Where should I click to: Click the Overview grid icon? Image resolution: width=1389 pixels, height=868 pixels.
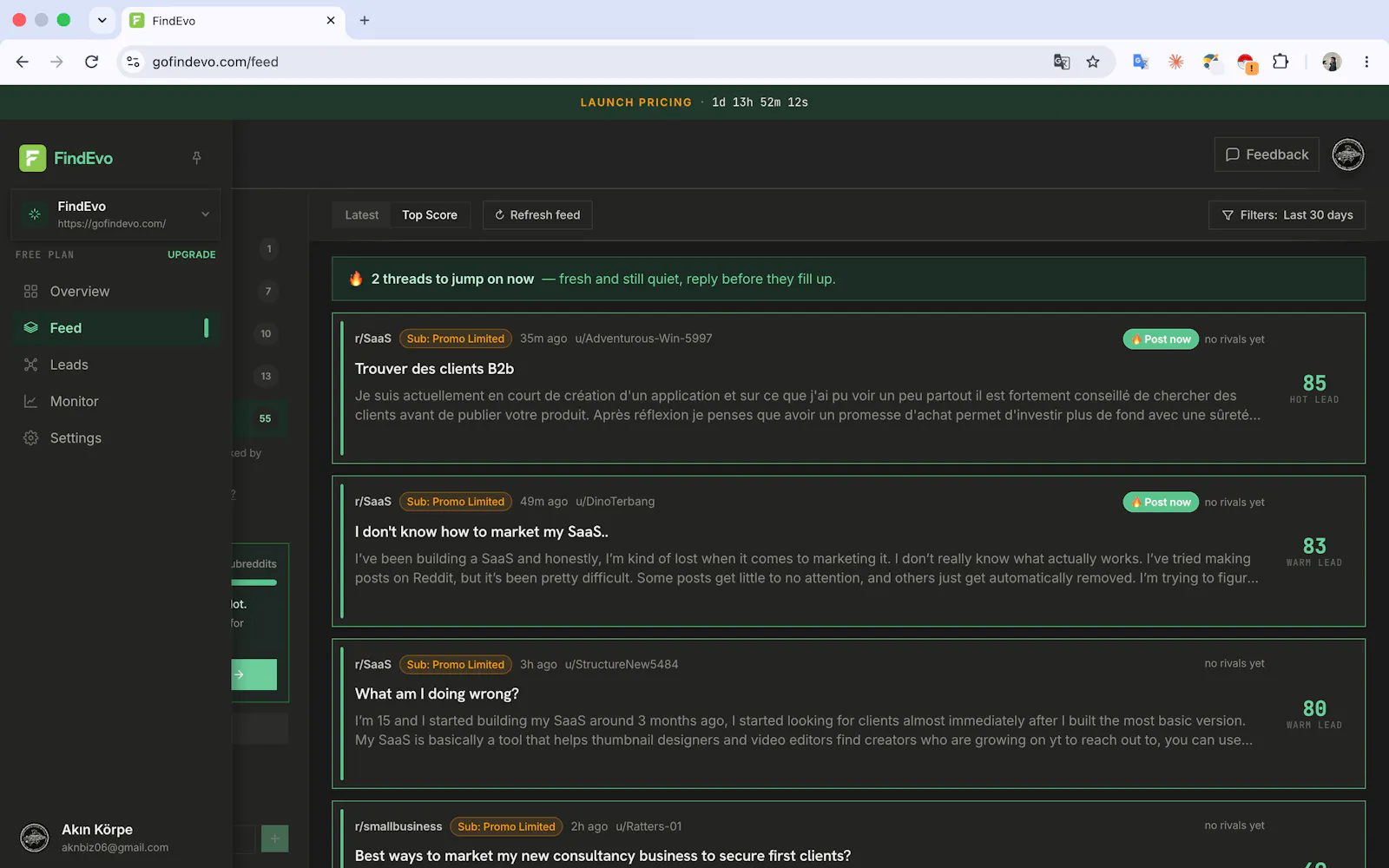pos(31,292)
